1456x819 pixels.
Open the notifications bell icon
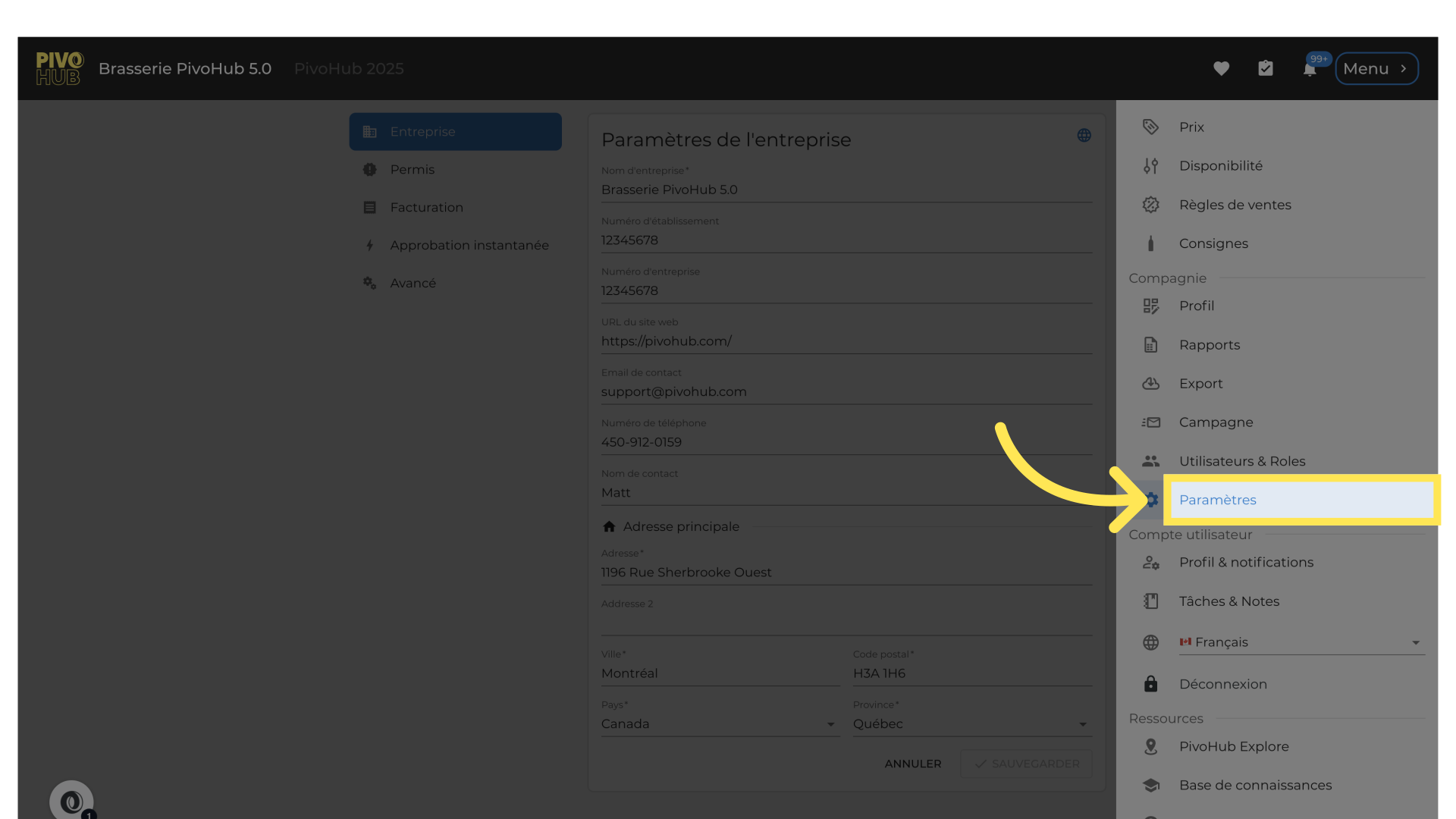pyautogui.click(x=1310, y=70)
